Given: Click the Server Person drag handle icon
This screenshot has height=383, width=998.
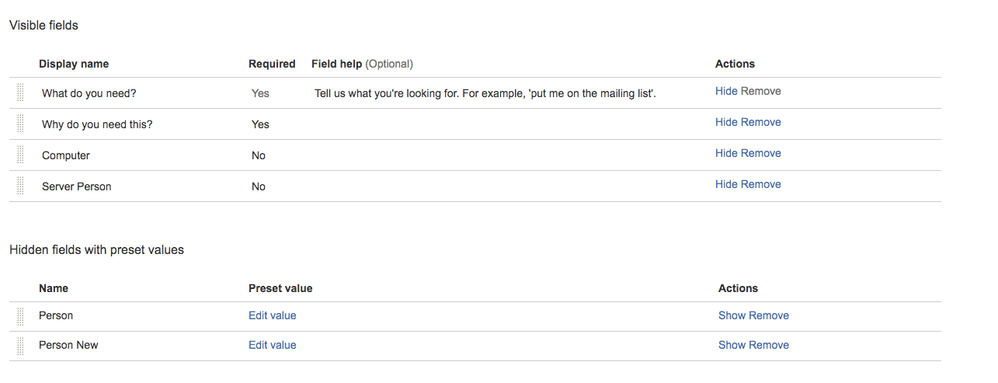Looking at the screenshot, I should [x=20, y=186].
